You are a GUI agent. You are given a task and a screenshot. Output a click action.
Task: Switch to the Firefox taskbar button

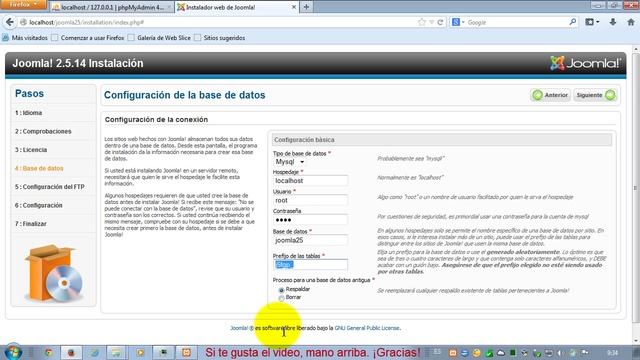(x=71, y=352)
